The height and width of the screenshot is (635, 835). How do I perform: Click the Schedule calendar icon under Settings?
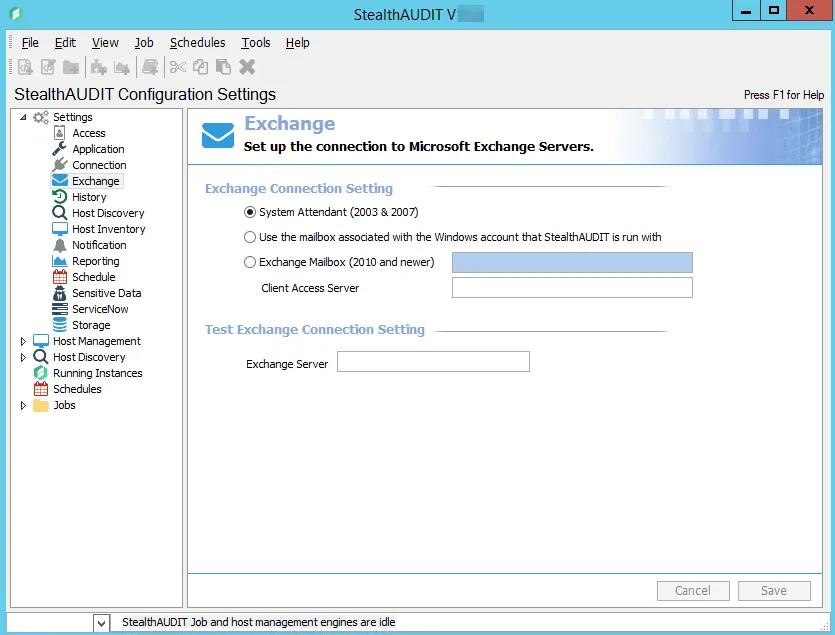coord(60,277)
